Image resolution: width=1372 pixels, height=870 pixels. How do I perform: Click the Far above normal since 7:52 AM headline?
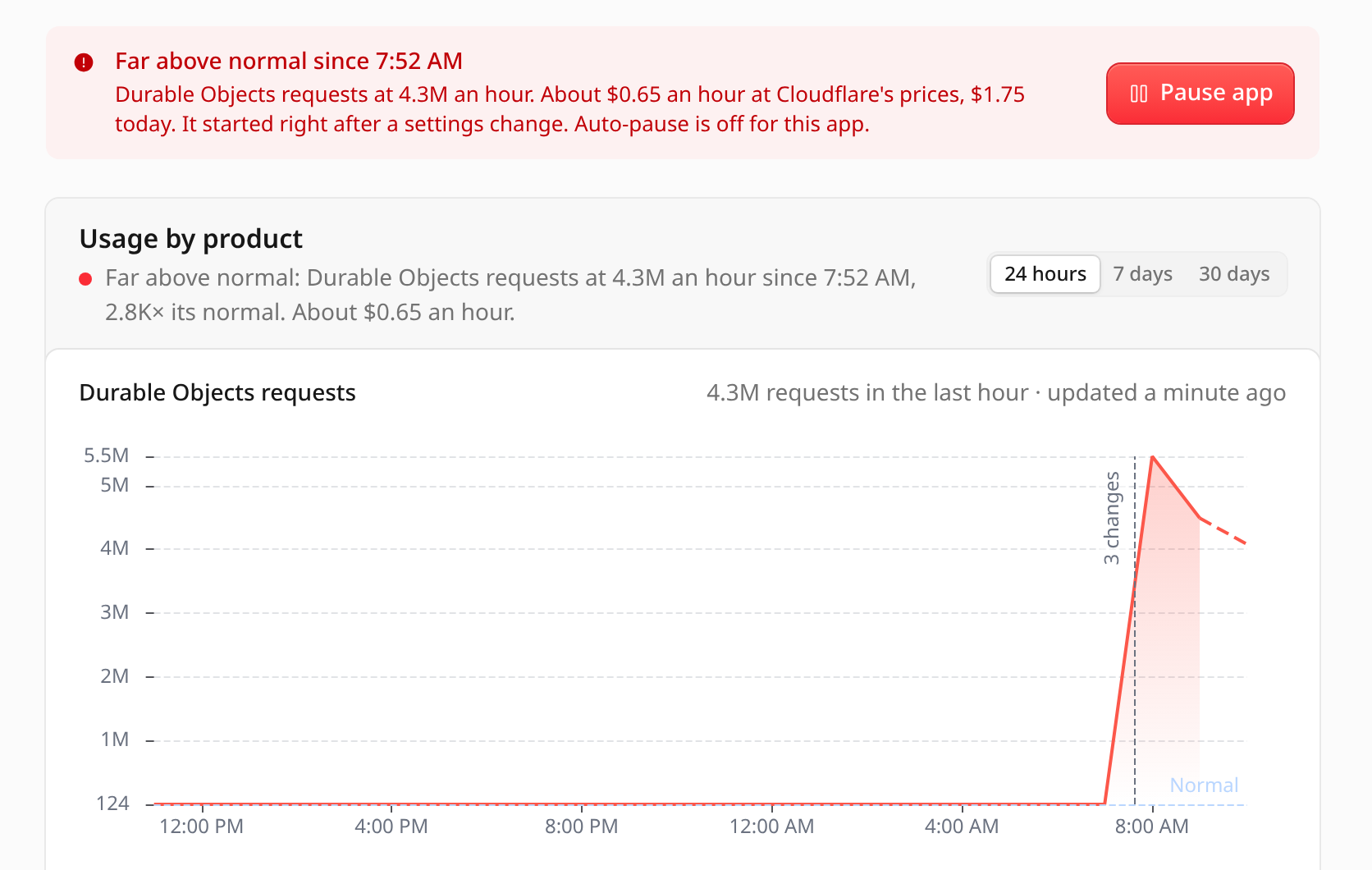[289, 62]
